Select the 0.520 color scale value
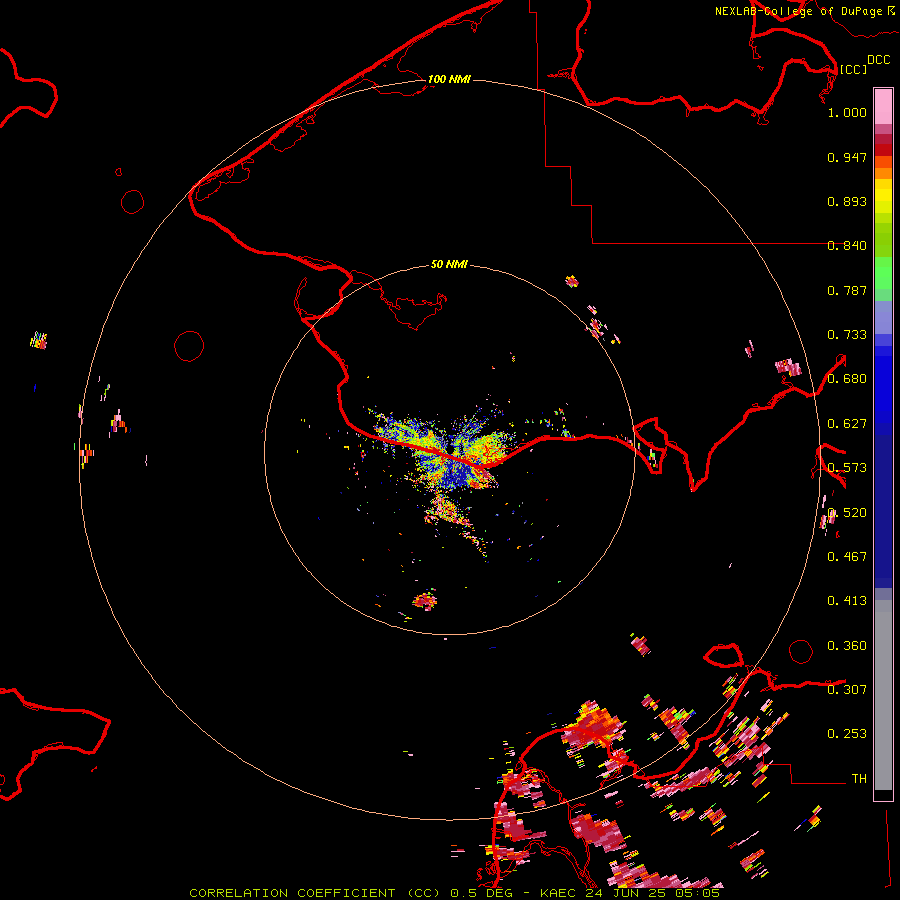Image resolution: width=900 pixels, height=900 pixels. pyautogui.click(x=847, y=513)
